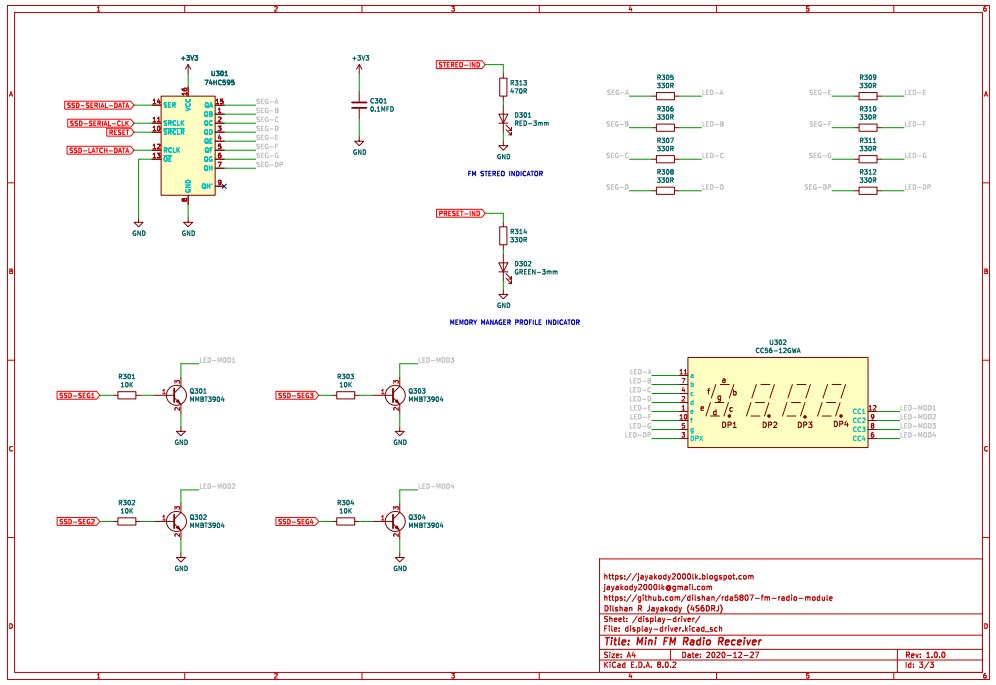Click the R301 10K resistor symbol
The image size is (996, 685).
pyautogui.click(x=127, y=395)
